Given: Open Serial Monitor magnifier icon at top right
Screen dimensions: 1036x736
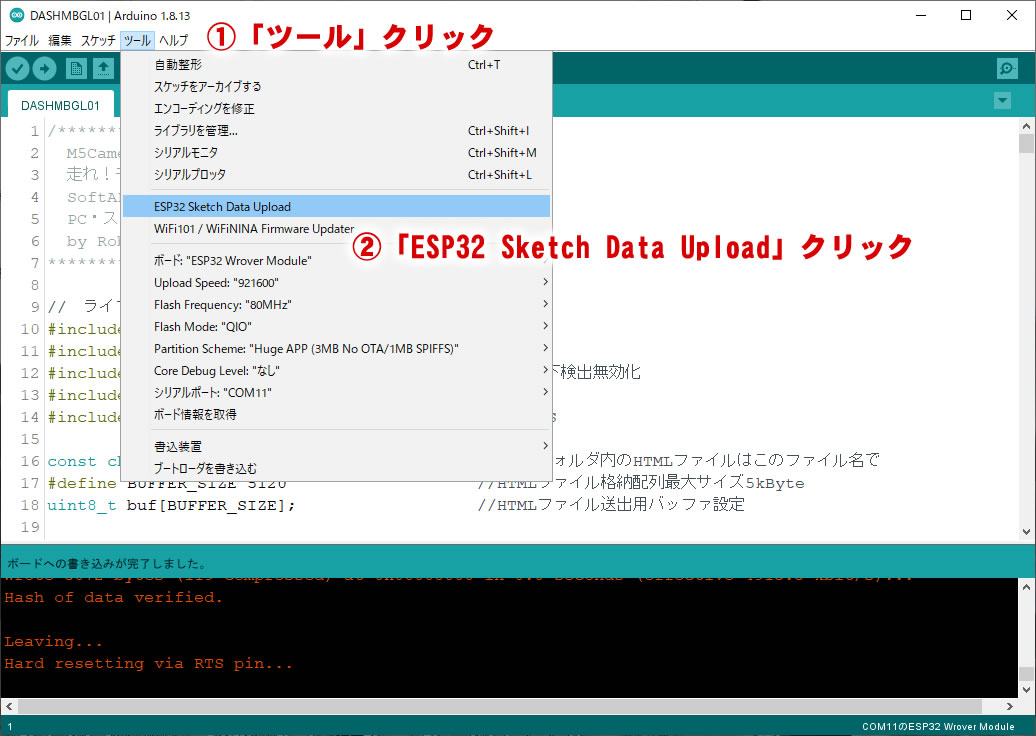Looking at the screenshot, I should [x=1007, y=68].
